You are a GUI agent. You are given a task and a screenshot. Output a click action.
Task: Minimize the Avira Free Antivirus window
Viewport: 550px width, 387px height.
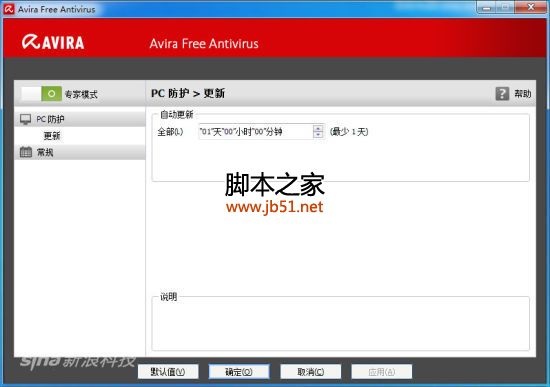pos(486,7)
